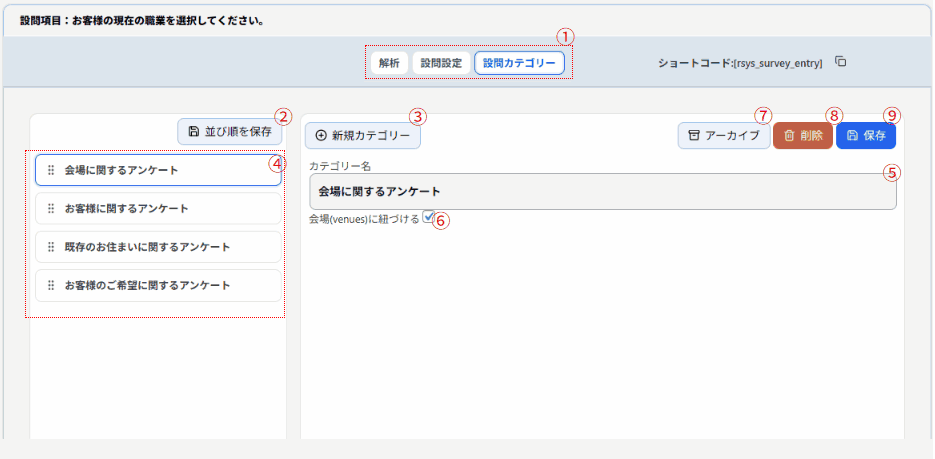Click the ショートコード text label
Image resolution: width=935 pixels, height=459 pixels.
(x=740, y=63)
